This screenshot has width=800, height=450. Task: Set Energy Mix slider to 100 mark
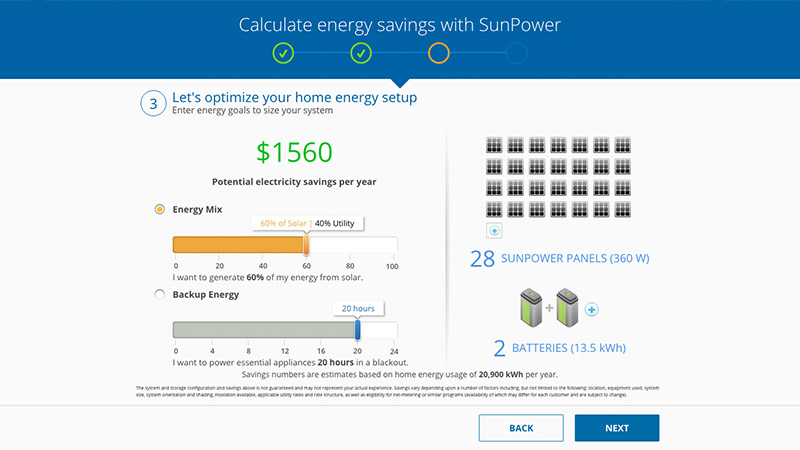392,245
